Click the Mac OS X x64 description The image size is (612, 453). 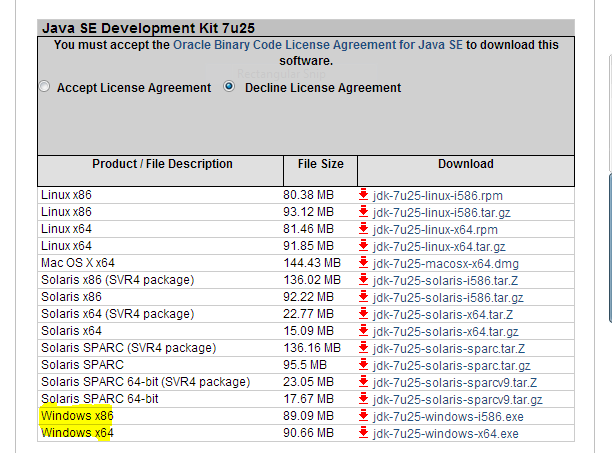point(78,263)
